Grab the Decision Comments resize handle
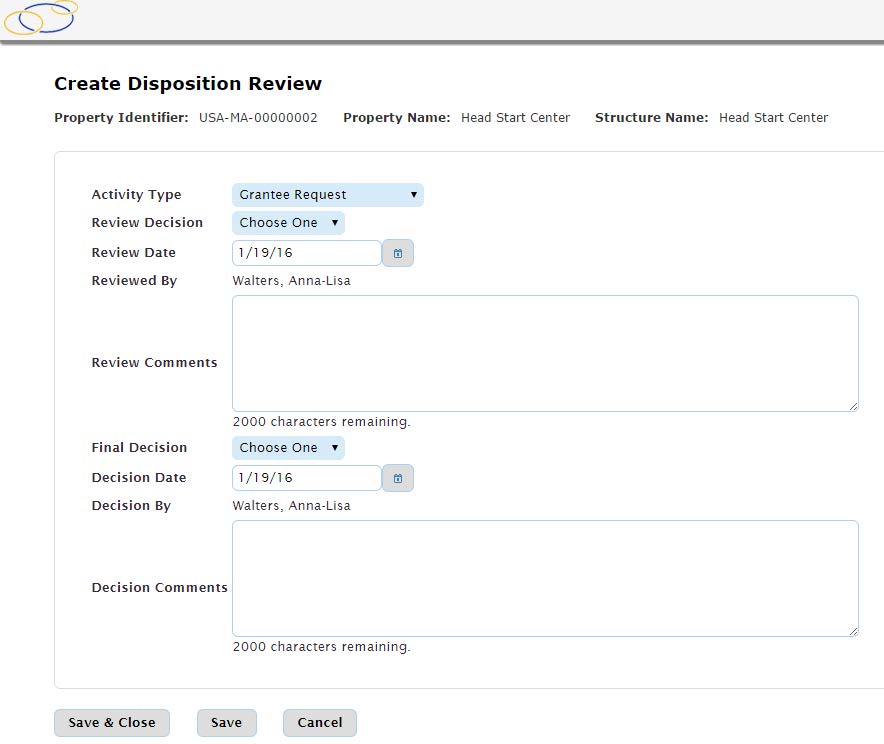 coord(853,631)
